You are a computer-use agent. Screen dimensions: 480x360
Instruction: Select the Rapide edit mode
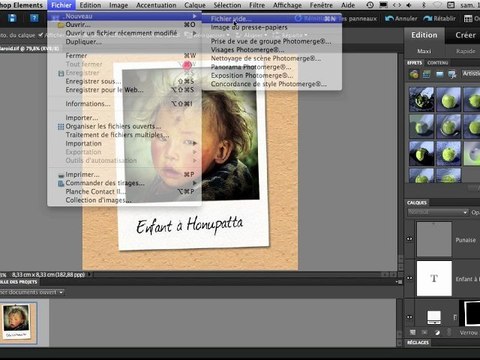pyautogui.click(x=465, y=51)
